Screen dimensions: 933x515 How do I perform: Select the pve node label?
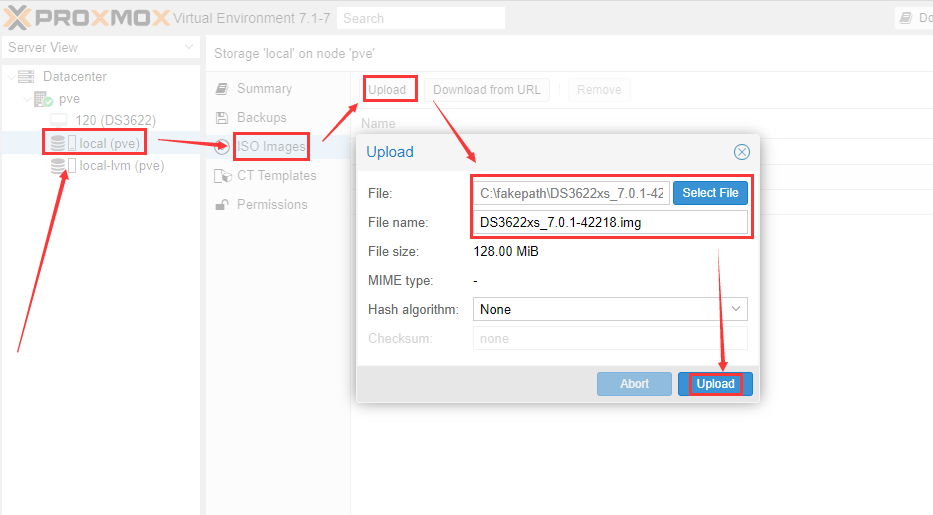tap(69, 99)
